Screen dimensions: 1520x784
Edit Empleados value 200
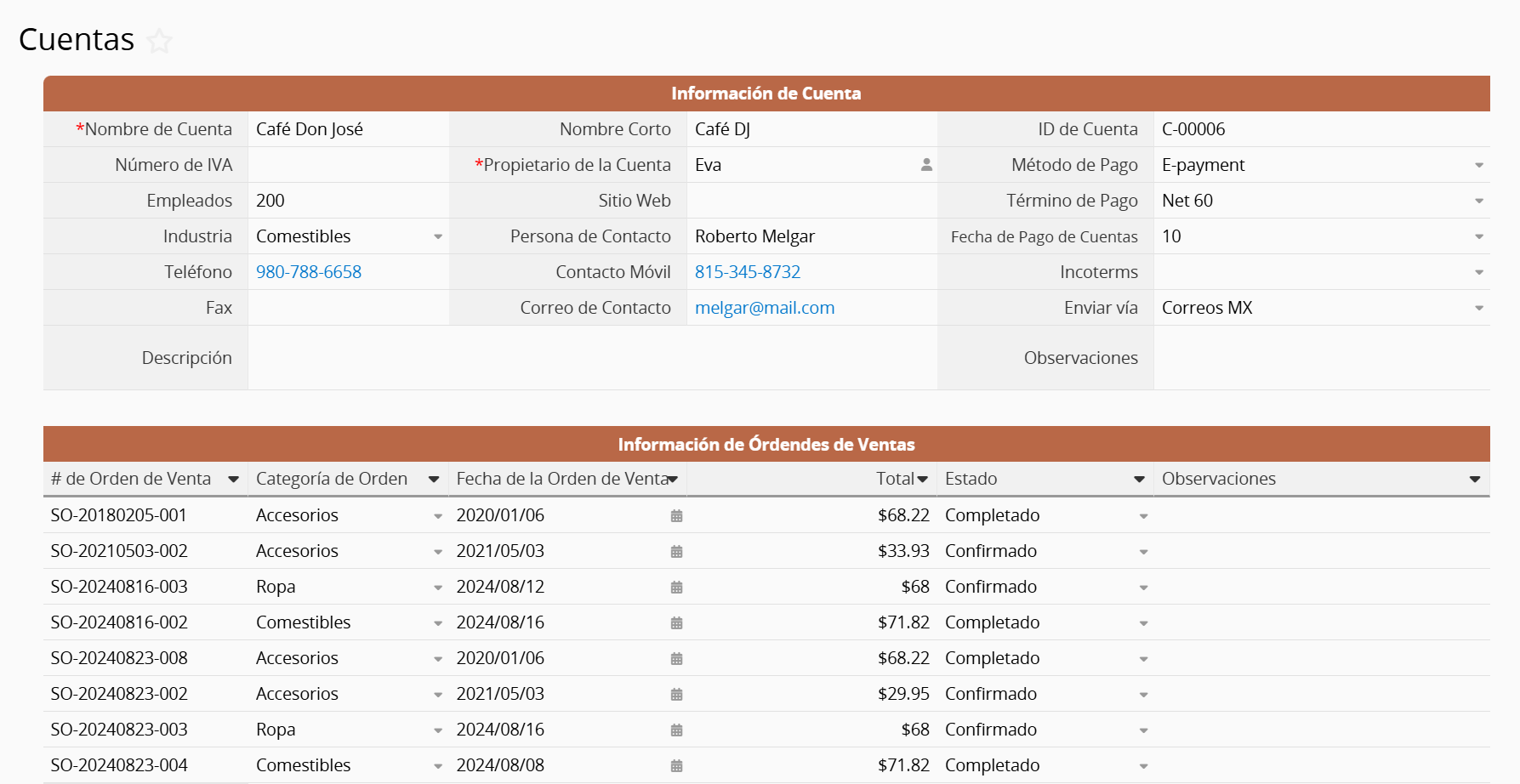coord(348,201)
